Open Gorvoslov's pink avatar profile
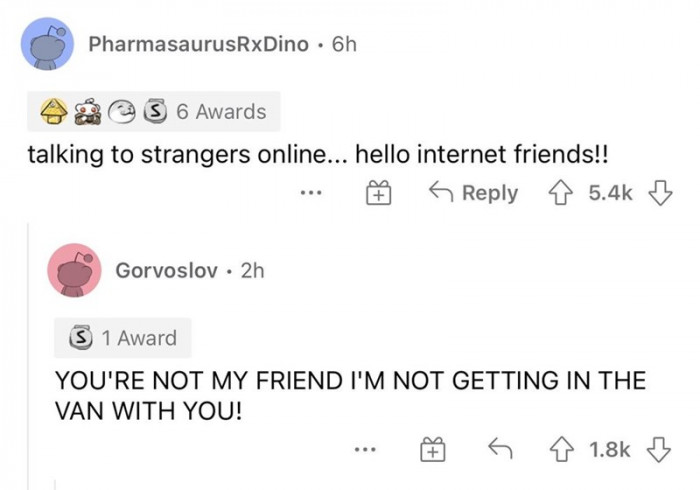The image size is (700, 490). point(74,270)
